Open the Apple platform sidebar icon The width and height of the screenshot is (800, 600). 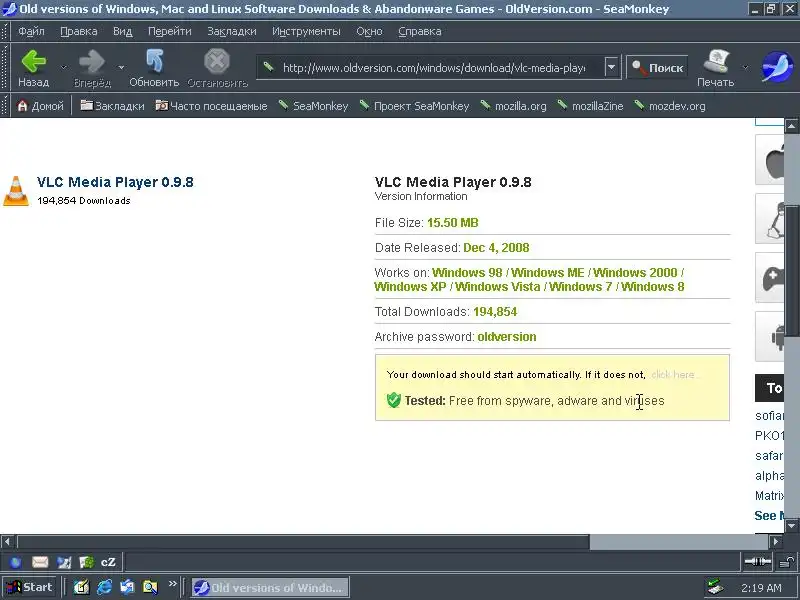(770, 160)
